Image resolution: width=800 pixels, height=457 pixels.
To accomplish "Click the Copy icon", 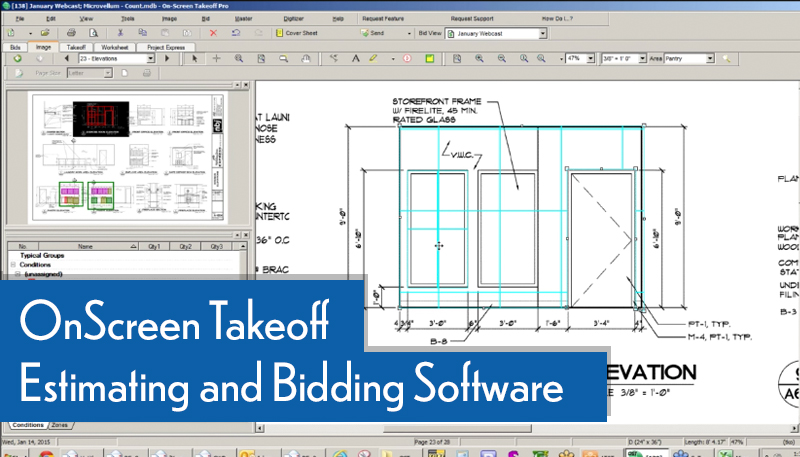I will click(143, 33).
